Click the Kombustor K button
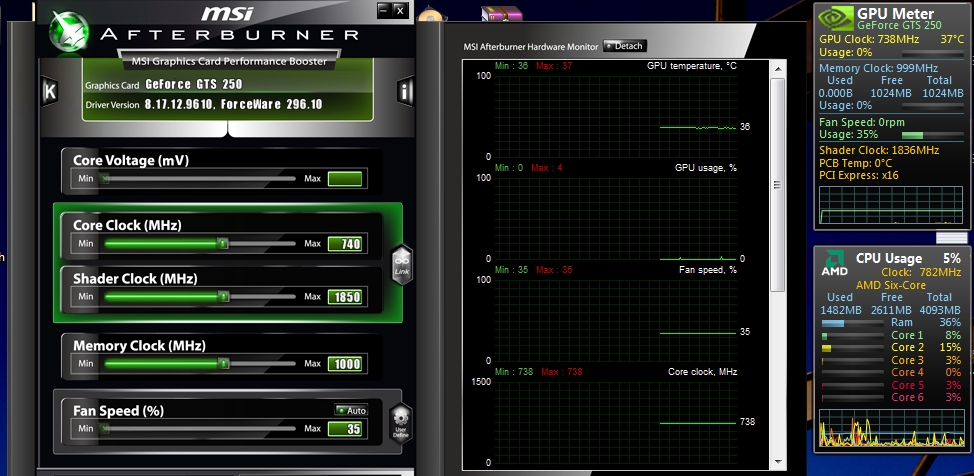This screenshot has width=974, height=476. coord(49,91)
